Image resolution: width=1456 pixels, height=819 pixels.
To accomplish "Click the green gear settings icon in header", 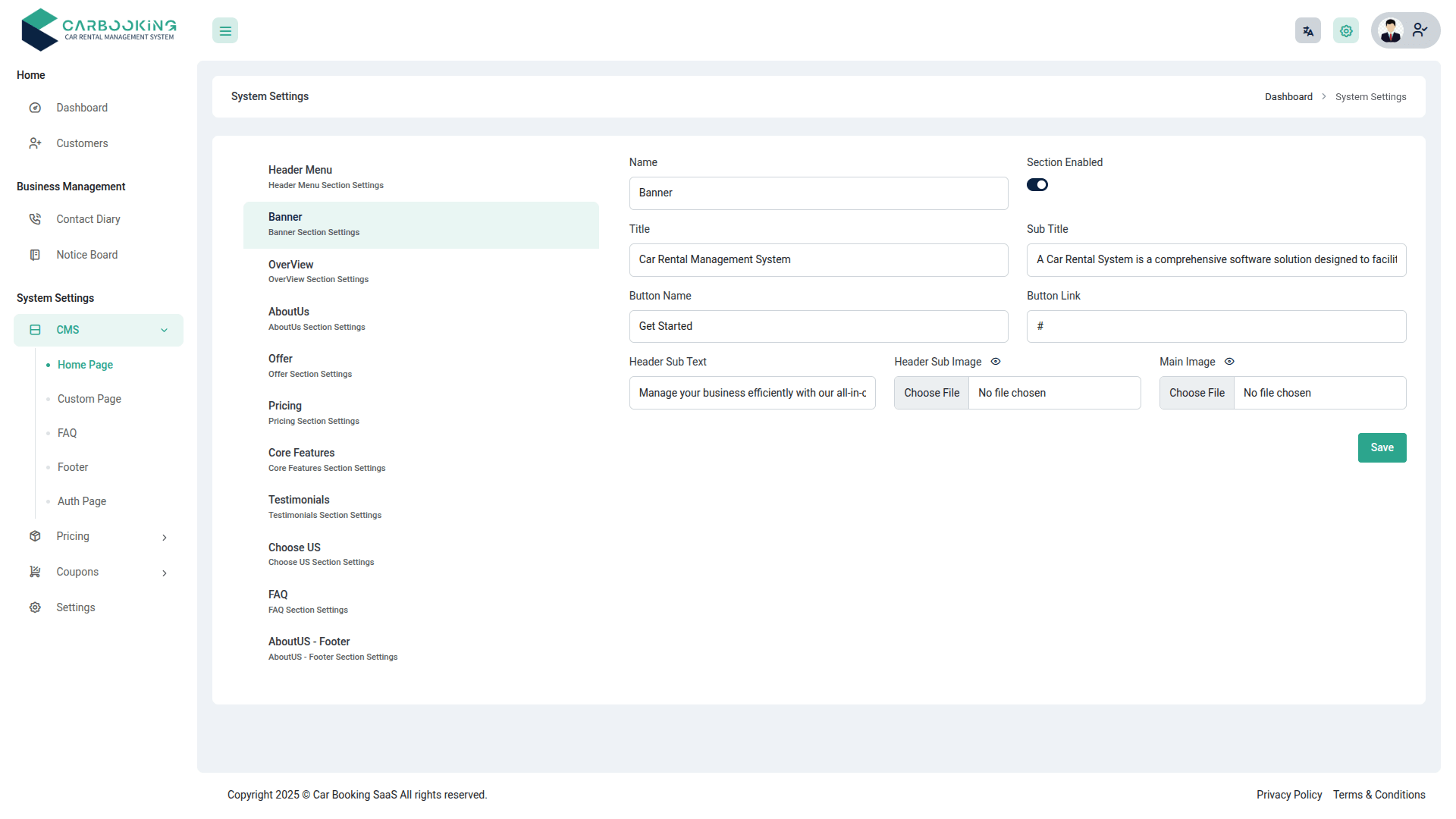I will coord(1346,31).
